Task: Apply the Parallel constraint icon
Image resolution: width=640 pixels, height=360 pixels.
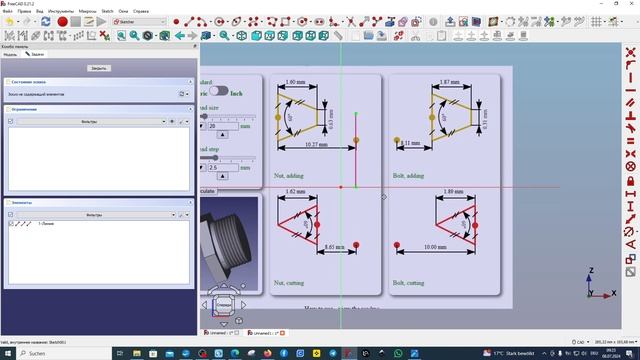Action: [x=631, y=103]
